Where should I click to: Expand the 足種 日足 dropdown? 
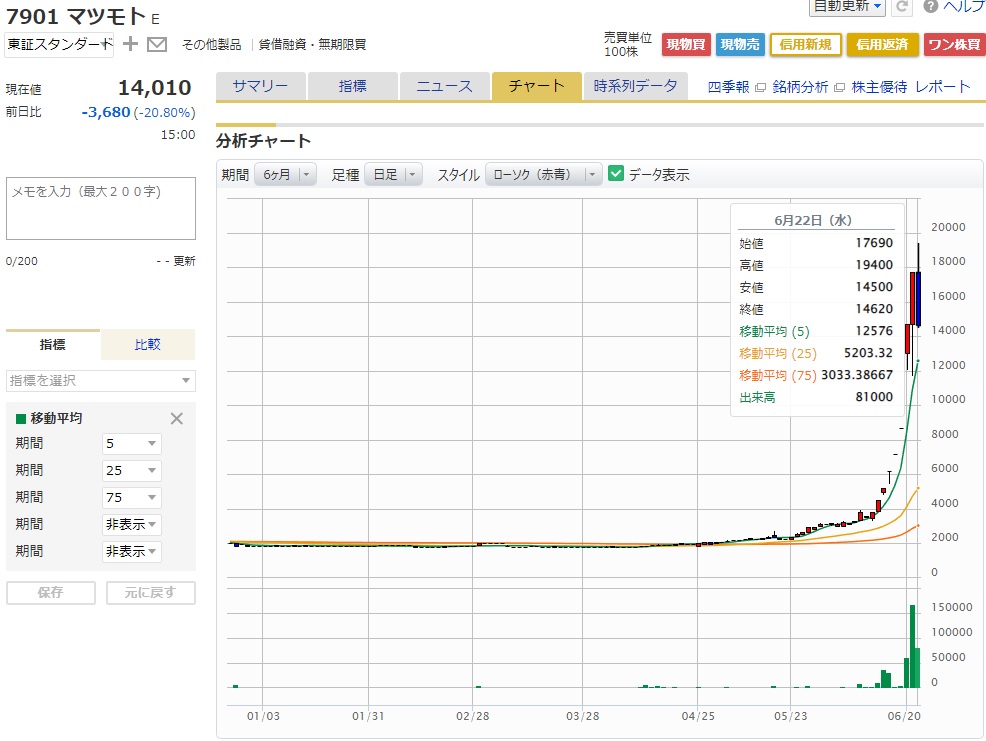393,174
